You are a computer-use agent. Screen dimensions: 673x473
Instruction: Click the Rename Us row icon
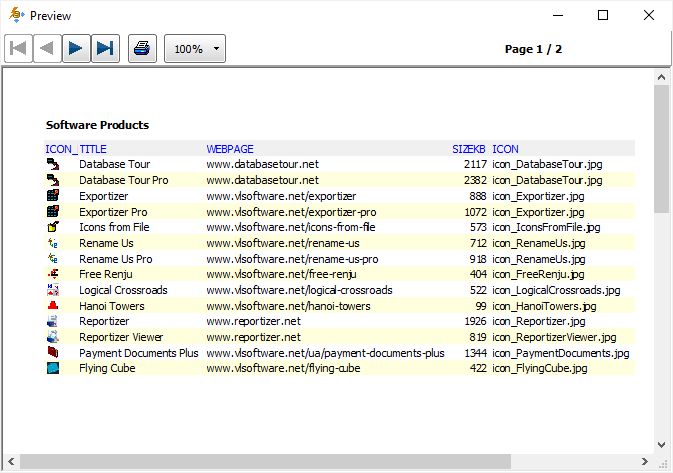point(53,243)
